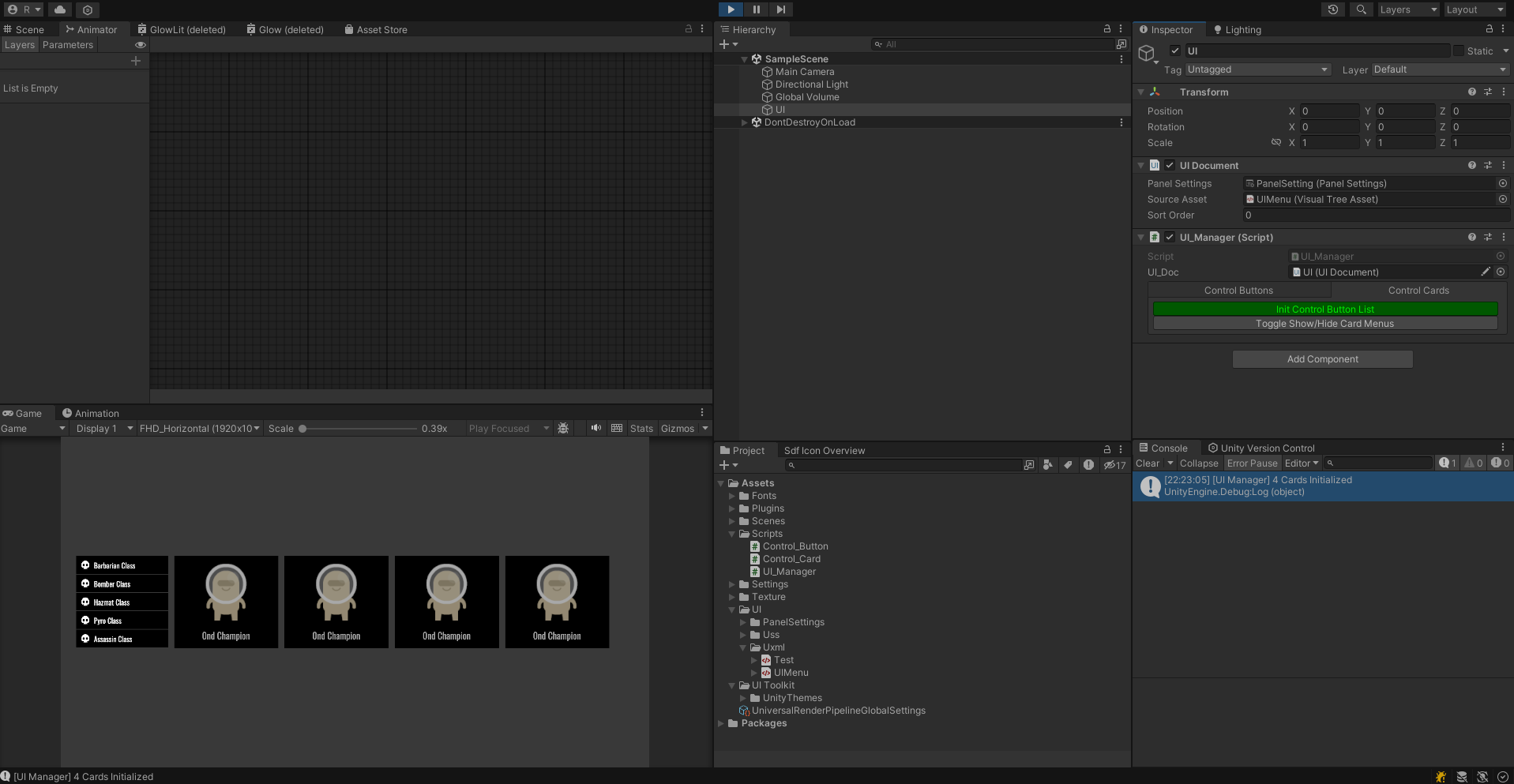The image size is (1514, 784).
Task: Expand the DontDestroyOnLoad scene in Hierarchy
Action: pos(744,122)
